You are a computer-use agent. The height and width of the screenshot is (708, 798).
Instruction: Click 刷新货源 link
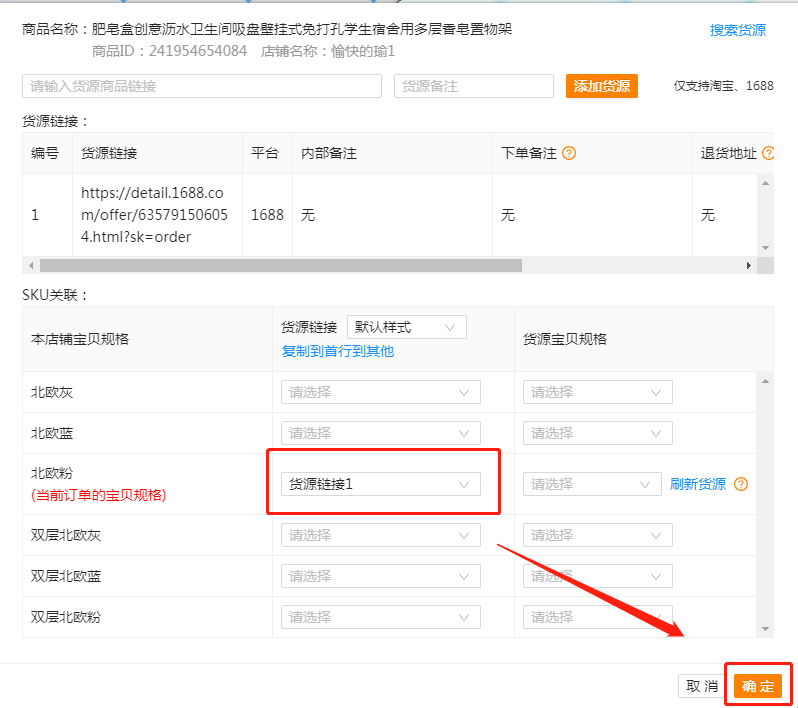tap(698, 484)
